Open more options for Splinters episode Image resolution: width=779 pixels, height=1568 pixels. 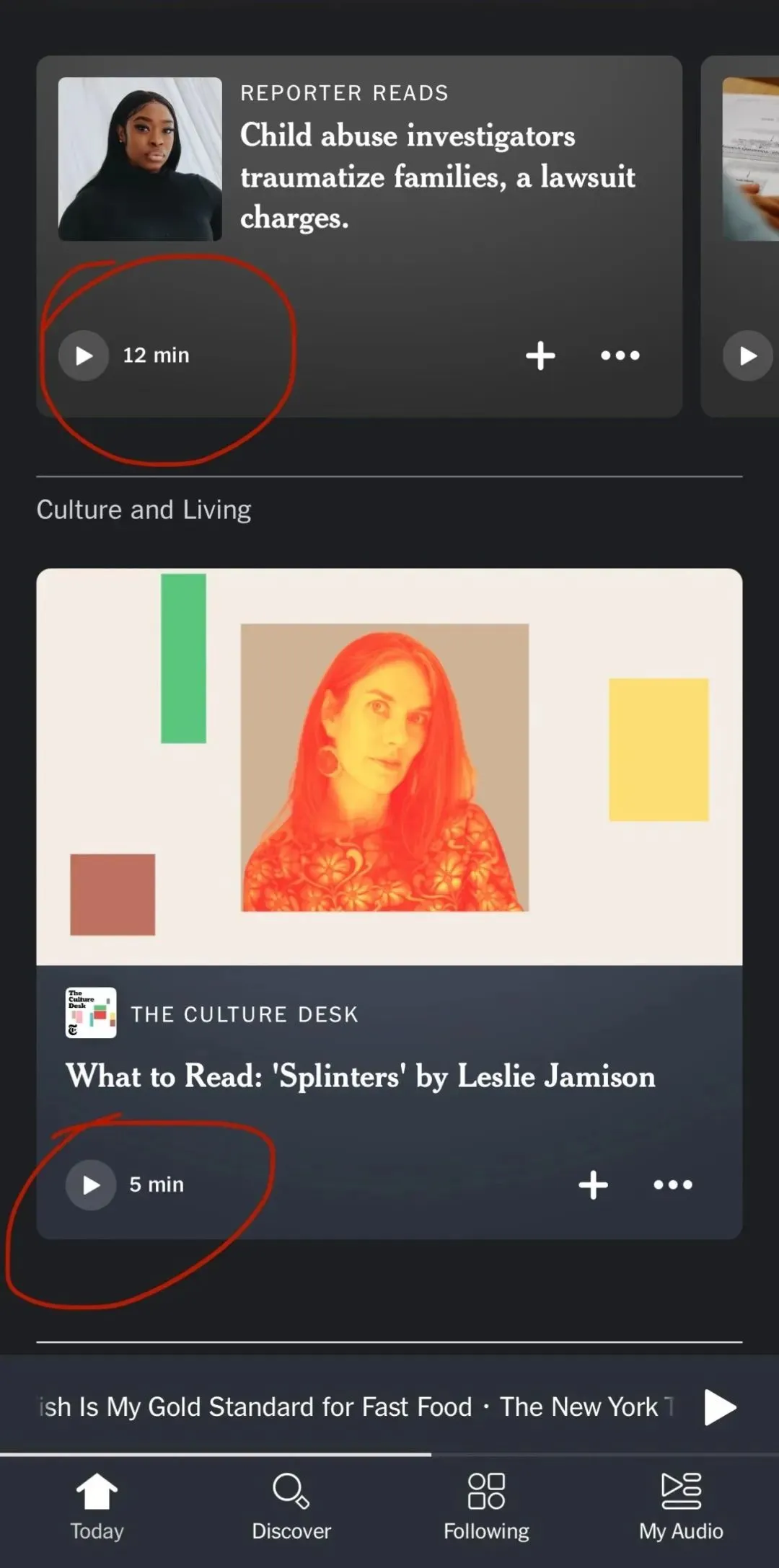[x=673, y=1184]
